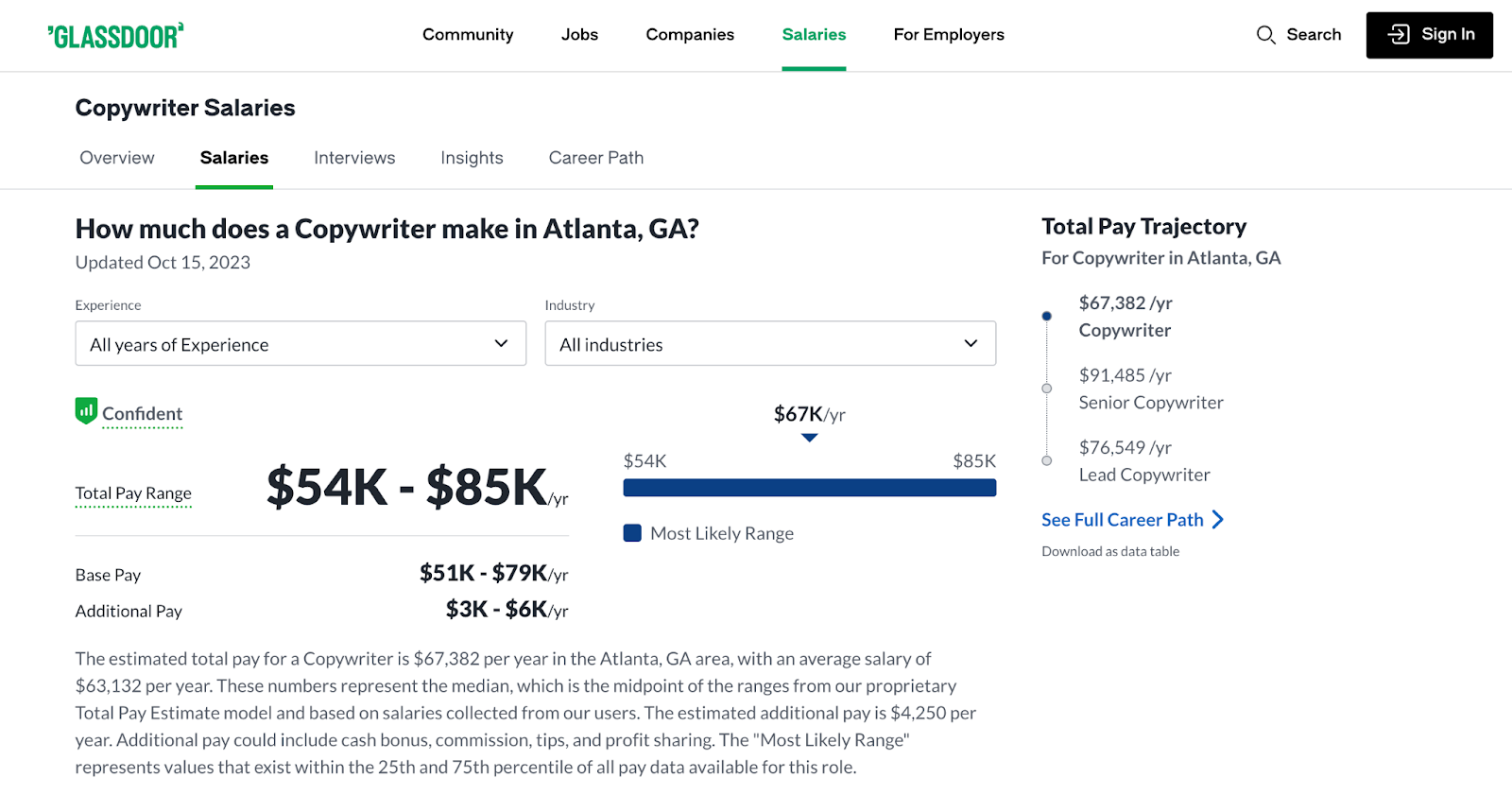Switch to the Career Path tab

click(x=595, y=158)
